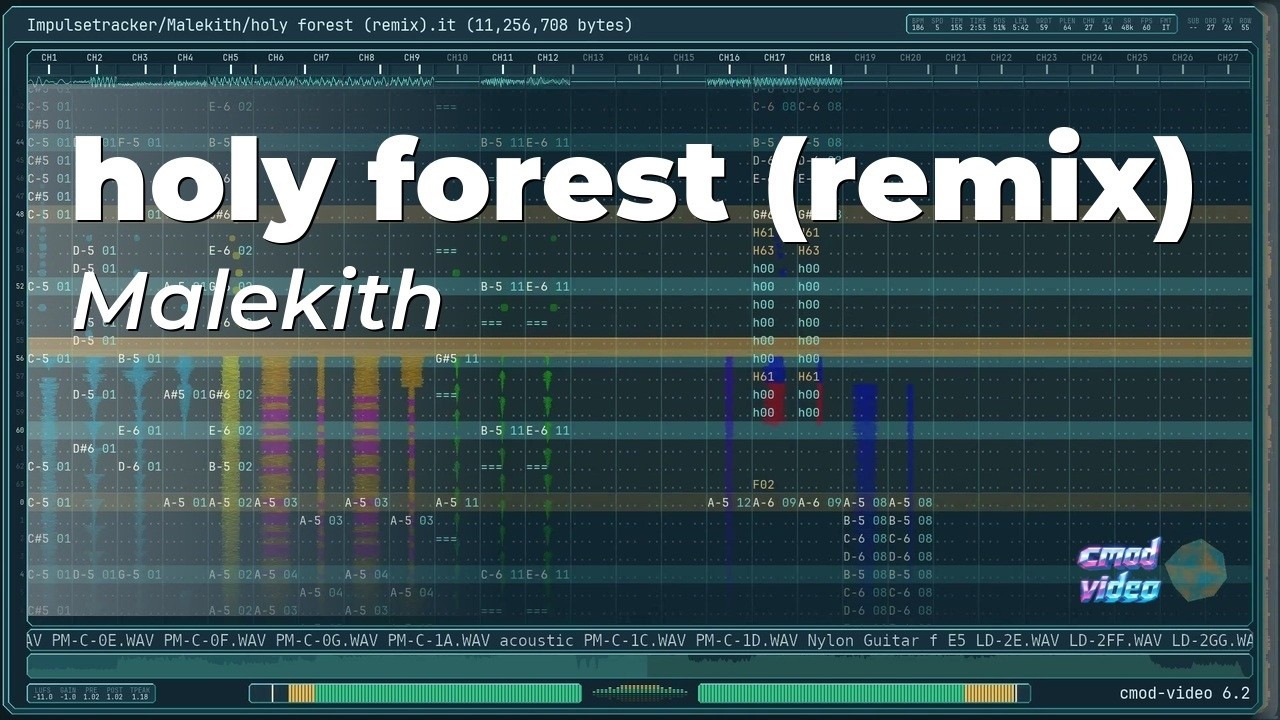Image resolution: width=1280 pixels, height=720 pixels.
Task: Click the right channel level meter
Action: [864, 693]
